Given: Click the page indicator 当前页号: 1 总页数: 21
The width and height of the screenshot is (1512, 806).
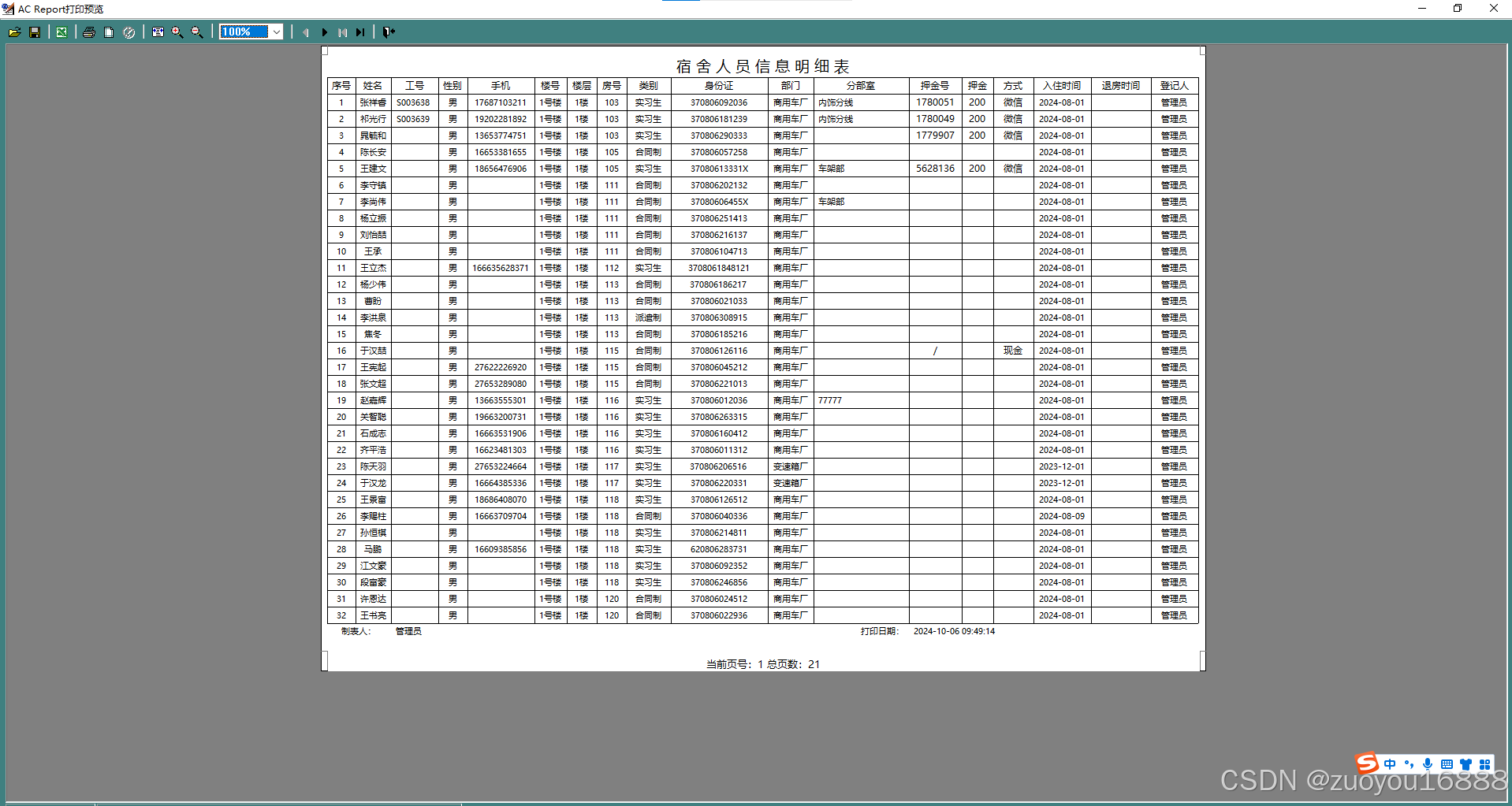Looking at the screenshot, I should click(762, 664).
